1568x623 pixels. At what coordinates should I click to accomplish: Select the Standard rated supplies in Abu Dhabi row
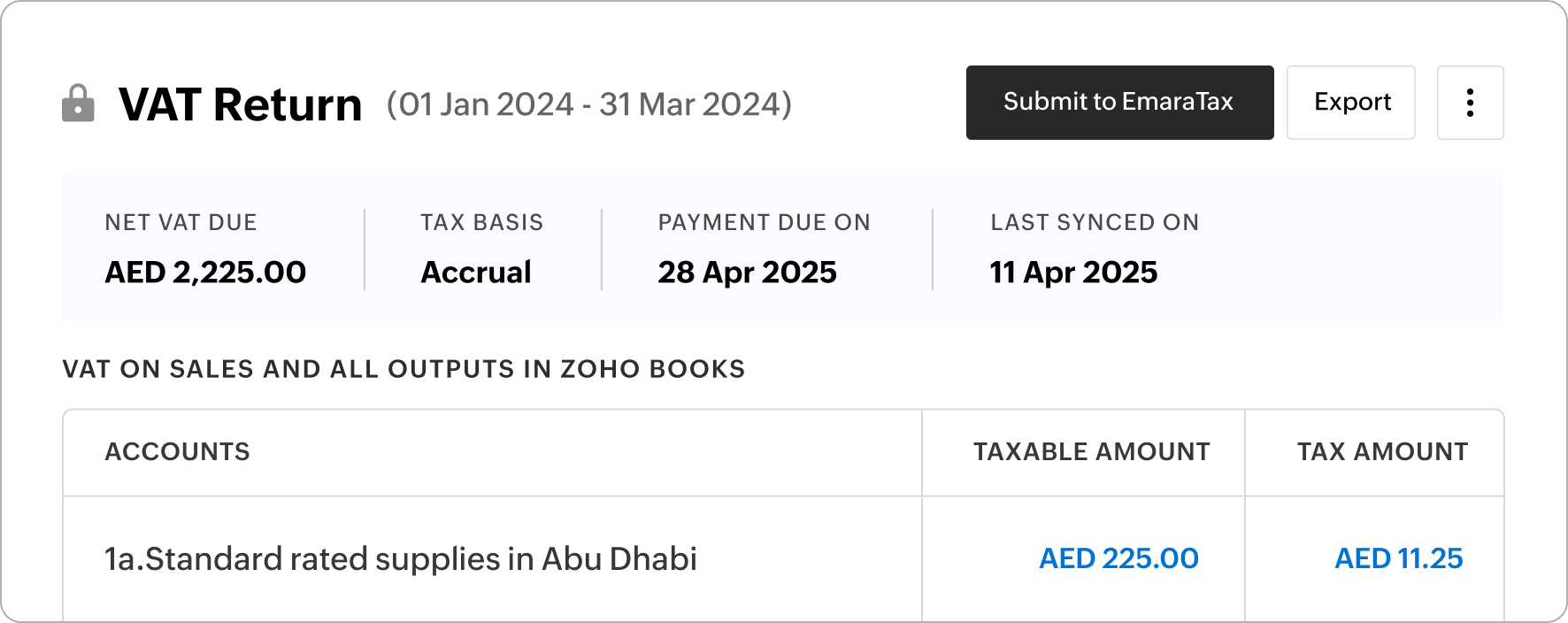(401, 559)
